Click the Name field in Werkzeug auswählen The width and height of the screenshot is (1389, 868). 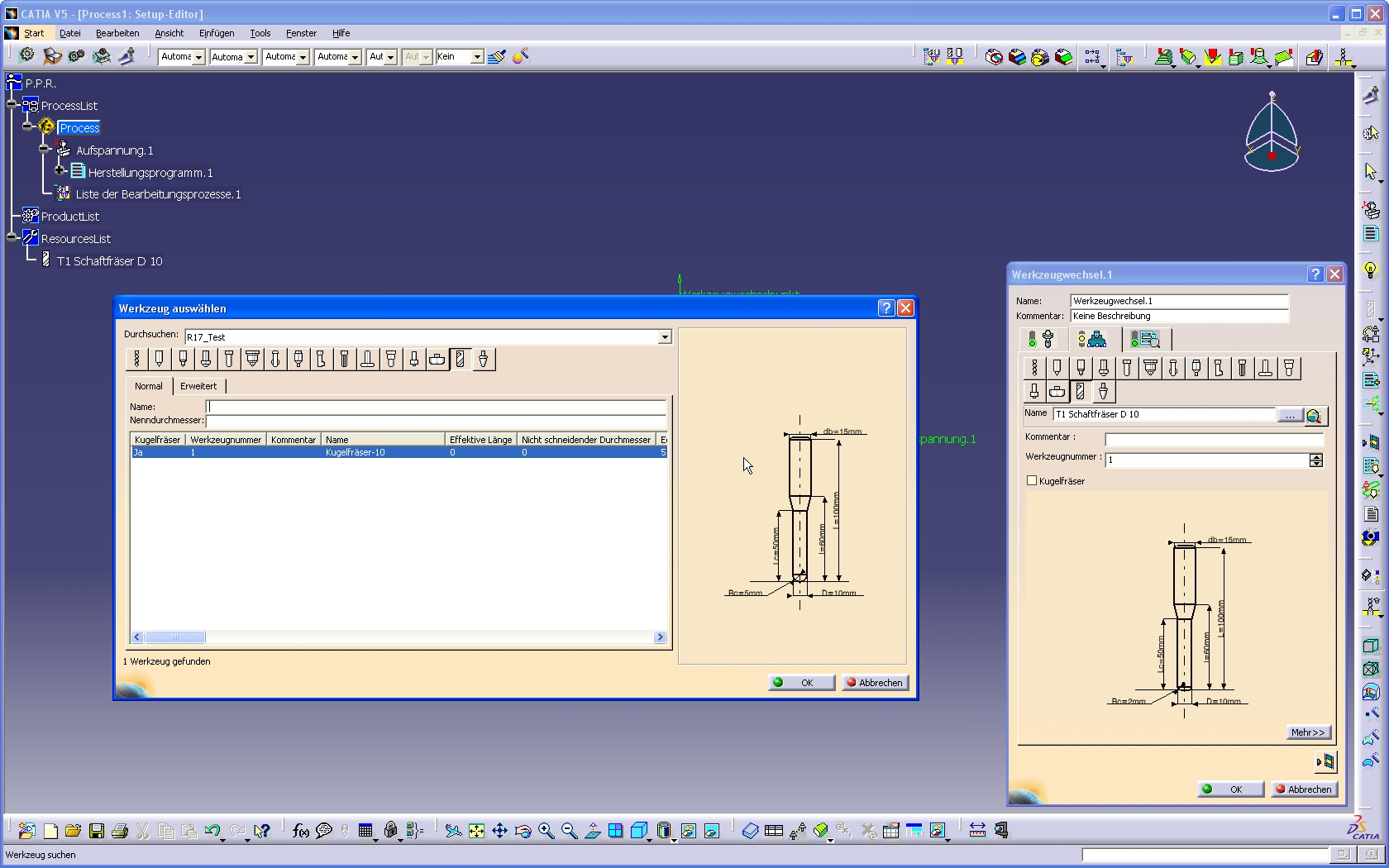coord(436,407)
